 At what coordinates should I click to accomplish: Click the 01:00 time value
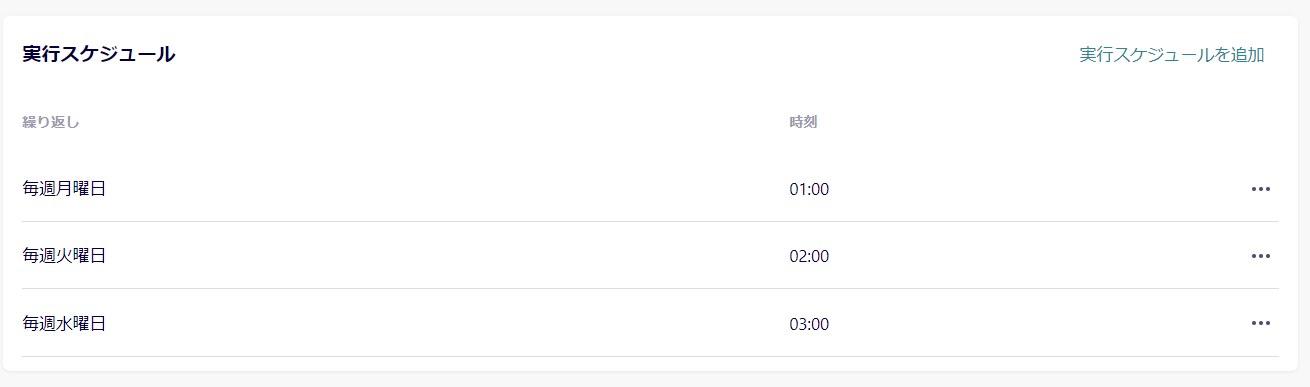[x=809, y=189]
